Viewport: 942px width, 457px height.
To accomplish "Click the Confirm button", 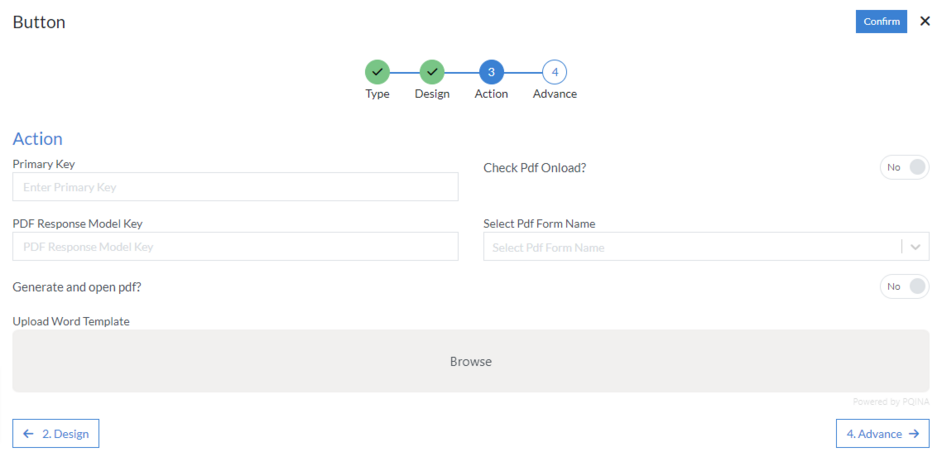I will pyautogui.click(x=881, y=21).
